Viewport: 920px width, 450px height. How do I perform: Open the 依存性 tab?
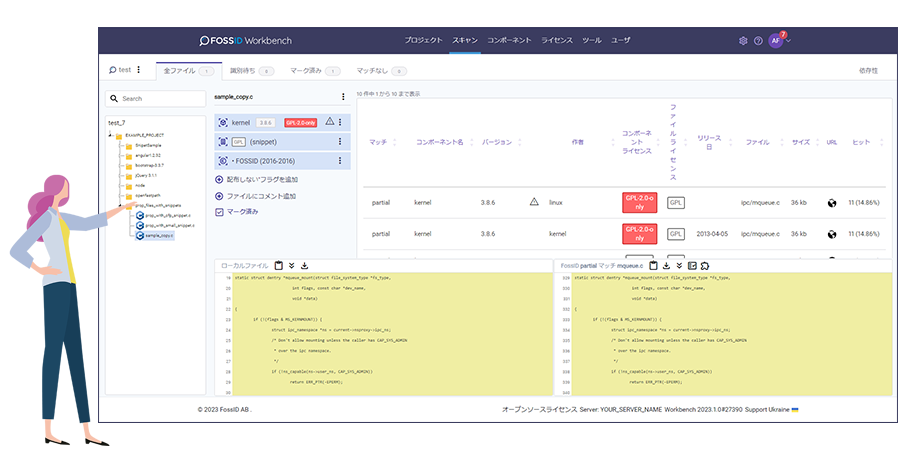[868, 71]
